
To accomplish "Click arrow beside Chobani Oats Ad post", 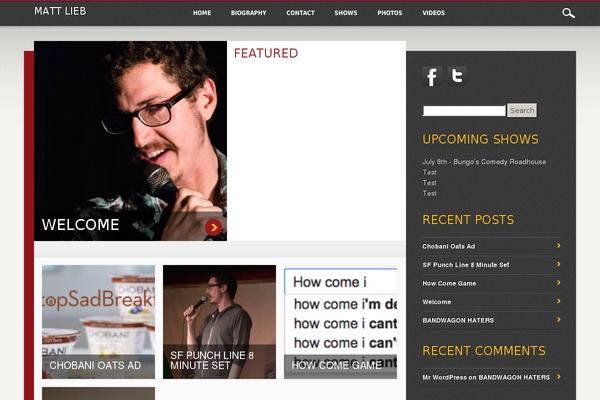I will coord(559,246).
